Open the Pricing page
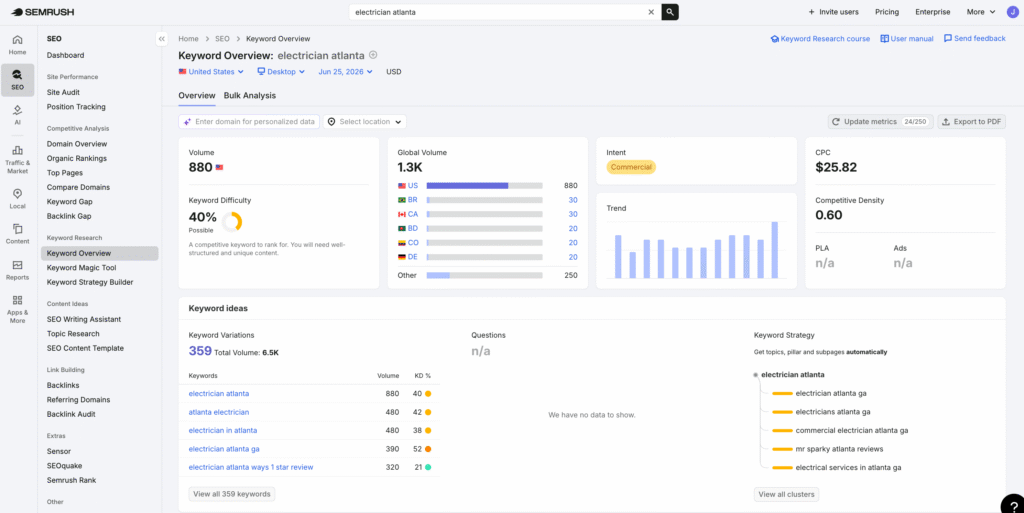This screenshot has width=1024, height=513. click(887, 12)
